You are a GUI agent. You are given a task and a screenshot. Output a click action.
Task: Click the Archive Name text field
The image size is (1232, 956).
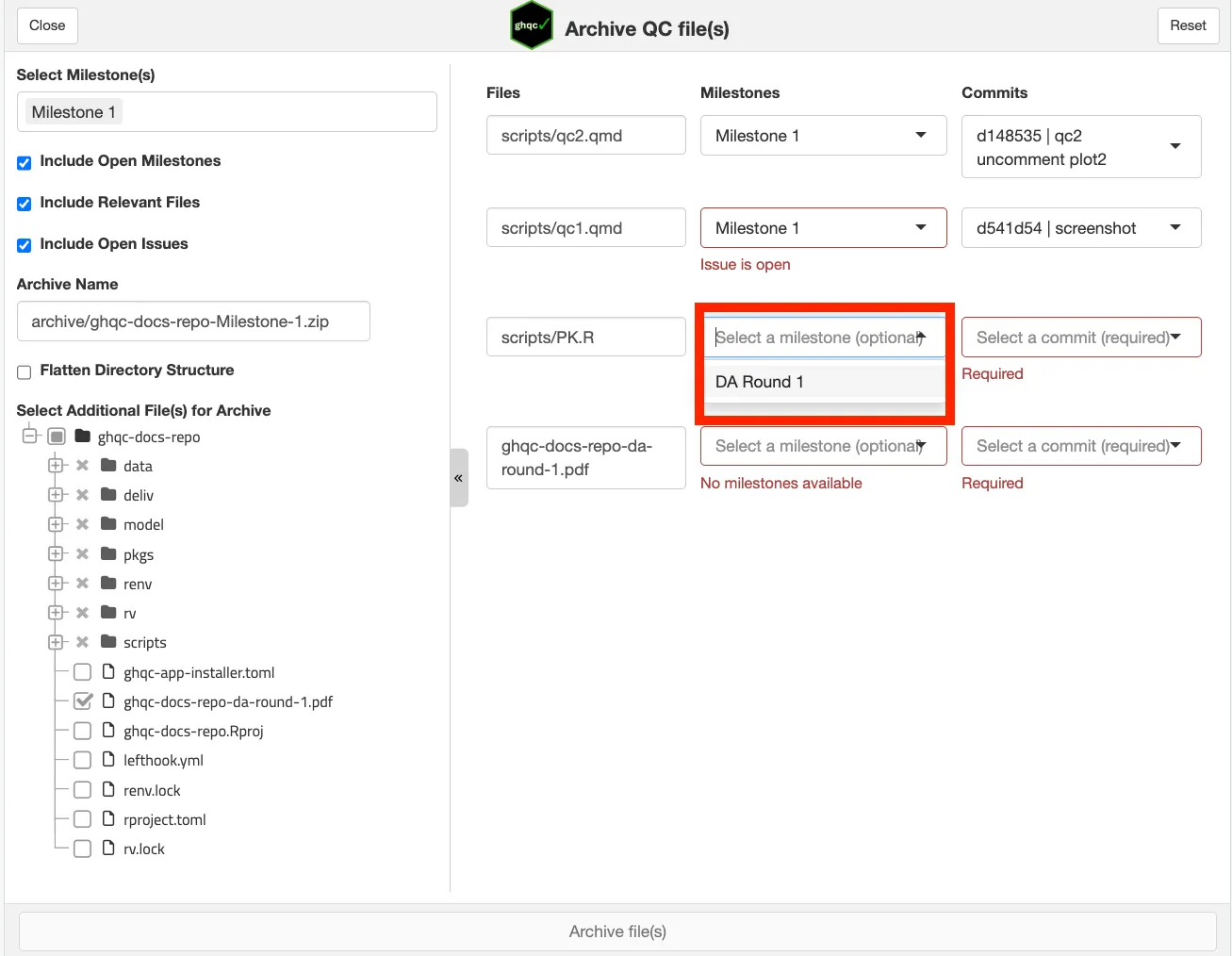(193, 321)
